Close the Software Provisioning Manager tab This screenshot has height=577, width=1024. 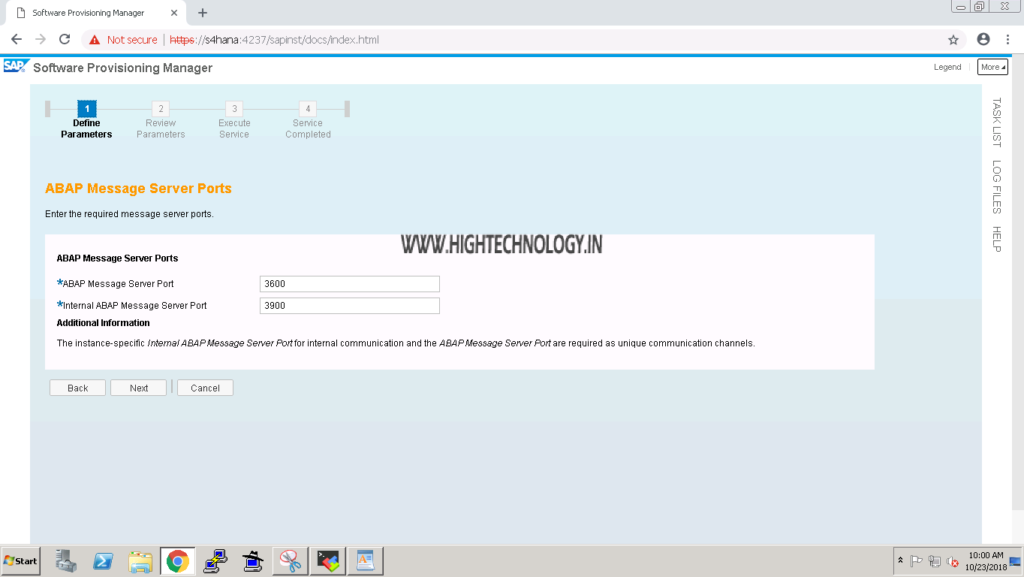point(174,12)
